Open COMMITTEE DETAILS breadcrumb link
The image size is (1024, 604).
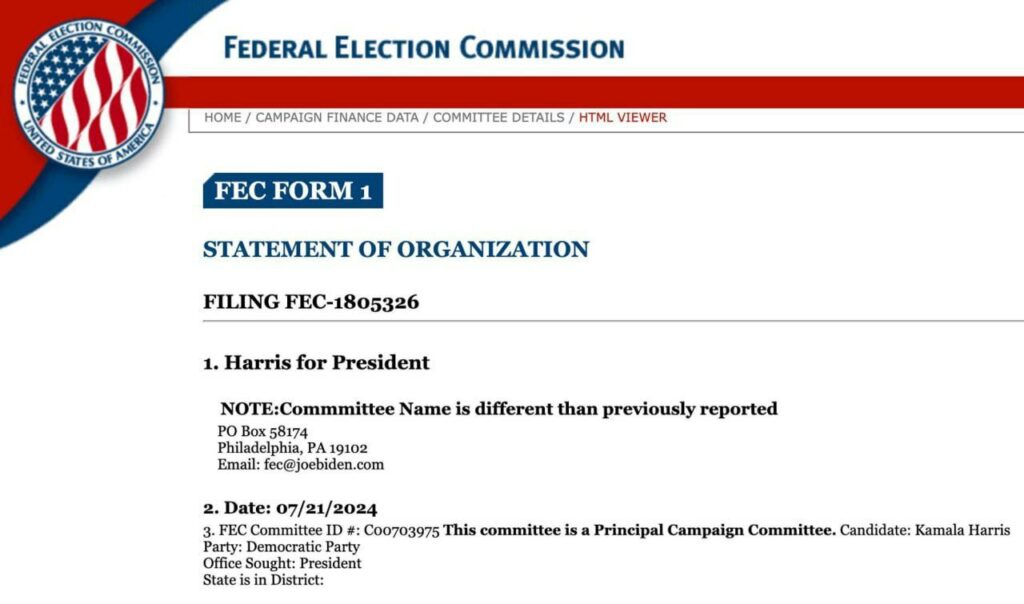498,118
